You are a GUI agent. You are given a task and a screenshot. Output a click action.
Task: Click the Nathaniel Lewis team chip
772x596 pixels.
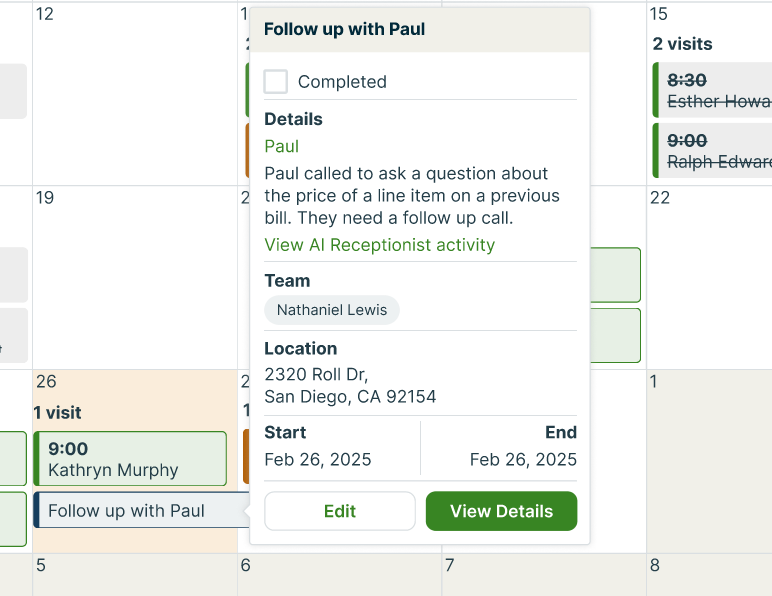(332, 310)
